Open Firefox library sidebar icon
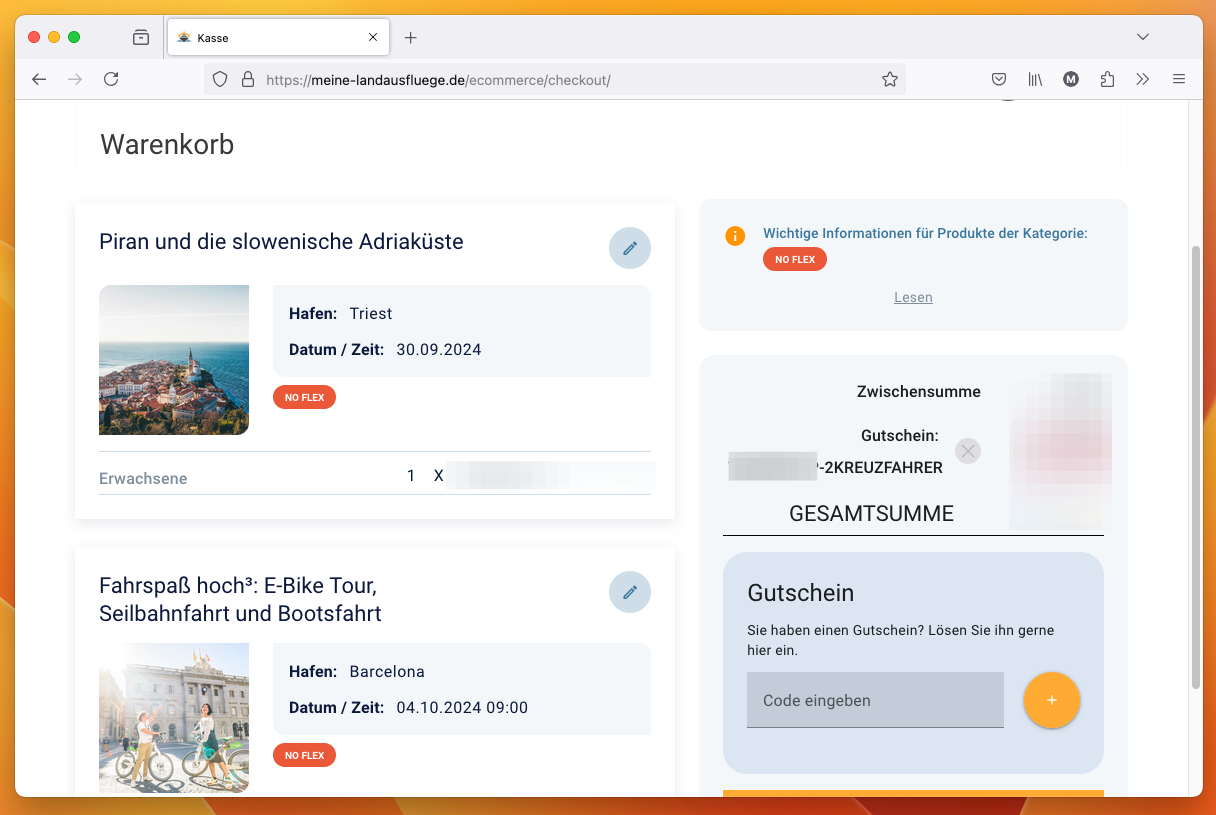Image resolution: width=1216 pixels, height=815 pixels. (1035, 80)
